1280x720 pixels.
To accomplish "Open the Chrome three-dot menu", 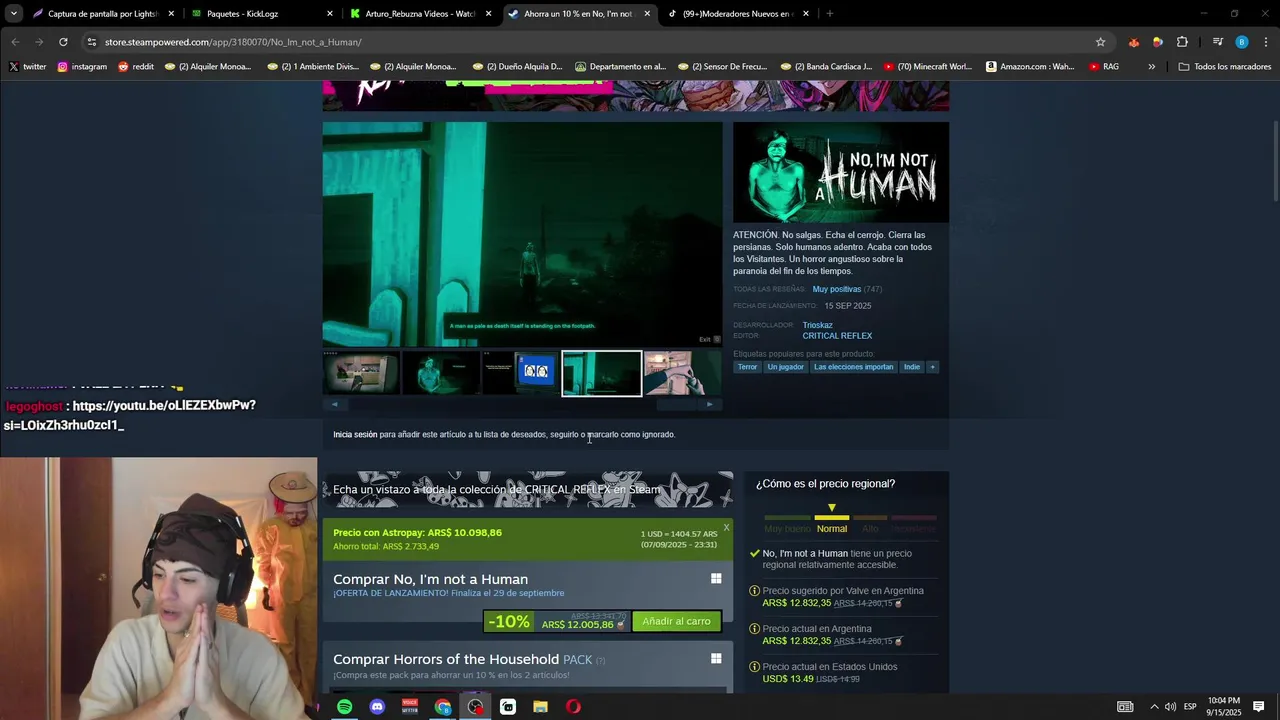I will pyautogui.click(x=1266, y=42).
